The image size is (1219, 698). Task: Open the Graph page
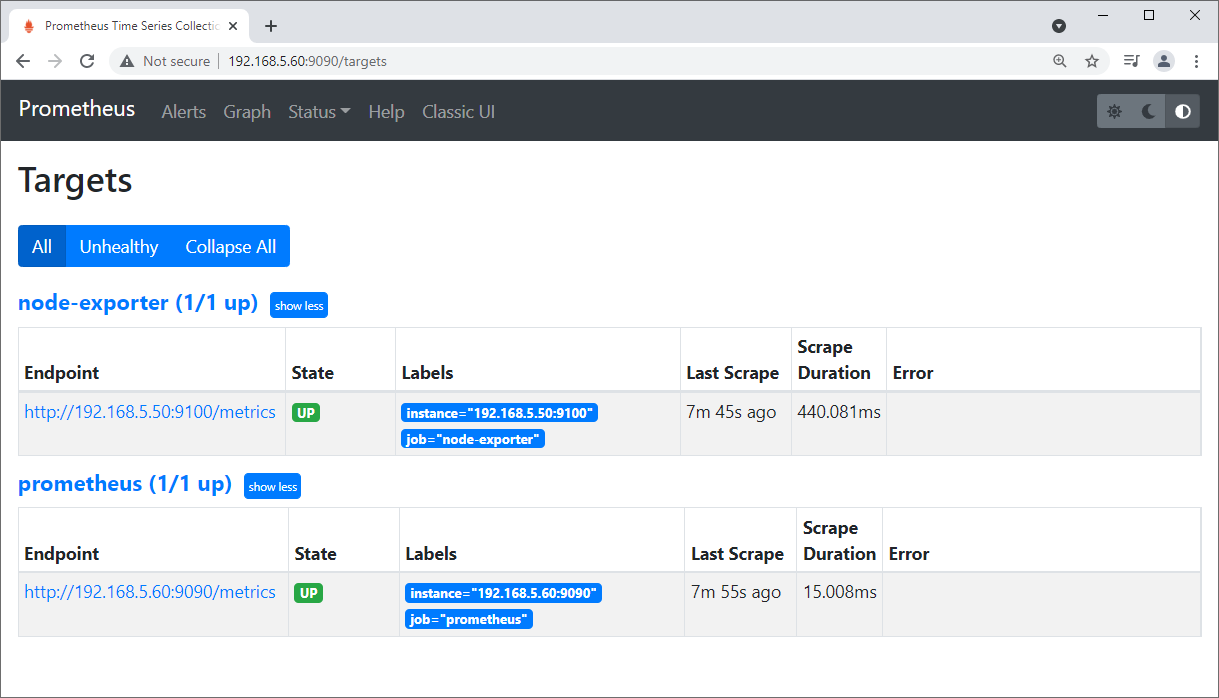tap(247, 112)
